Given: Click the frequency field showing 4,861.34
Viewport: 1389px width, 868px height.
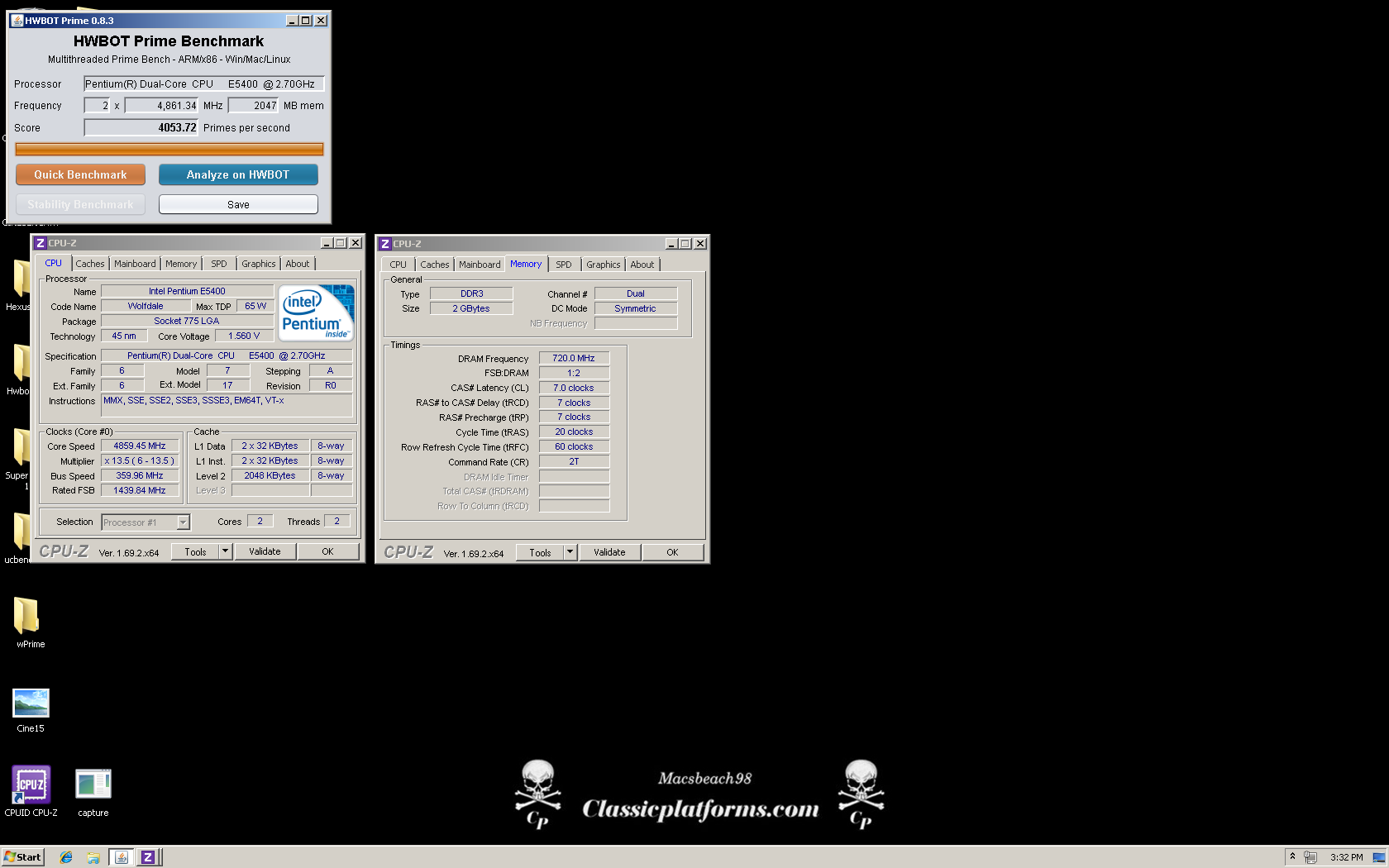Looking at the screenshot, I should (162, 105).
